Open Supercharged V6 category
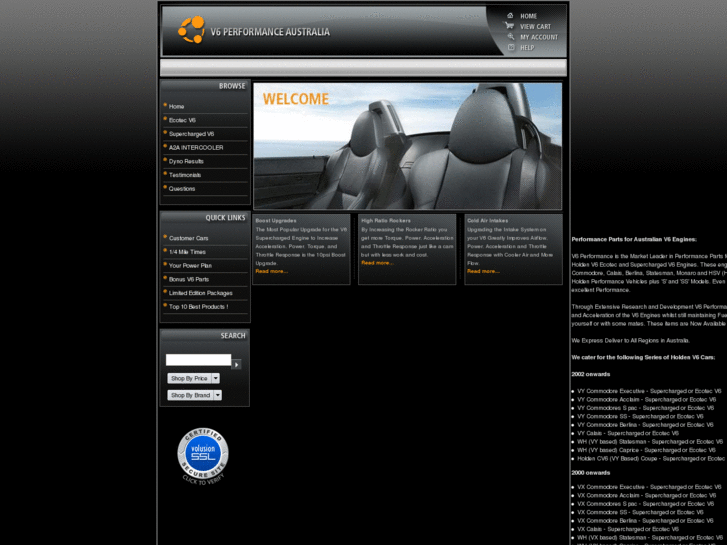727x545 pixels. coord(191,134)
